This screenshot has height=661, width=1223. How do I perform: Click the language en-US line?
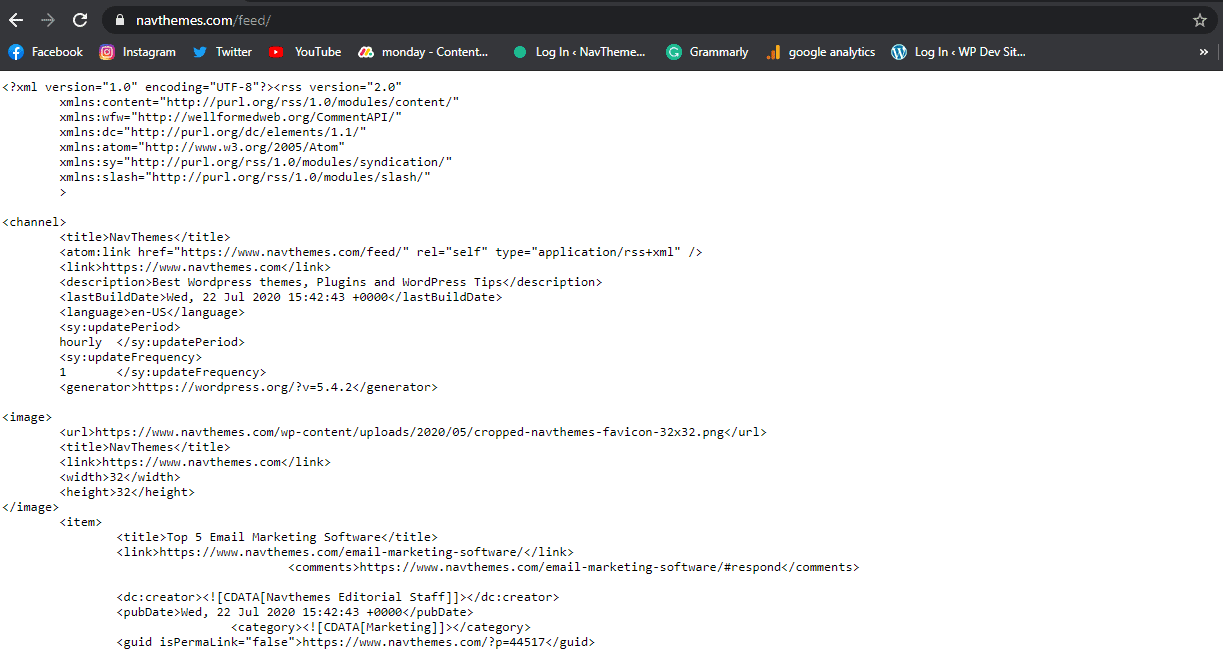point(152,312)
